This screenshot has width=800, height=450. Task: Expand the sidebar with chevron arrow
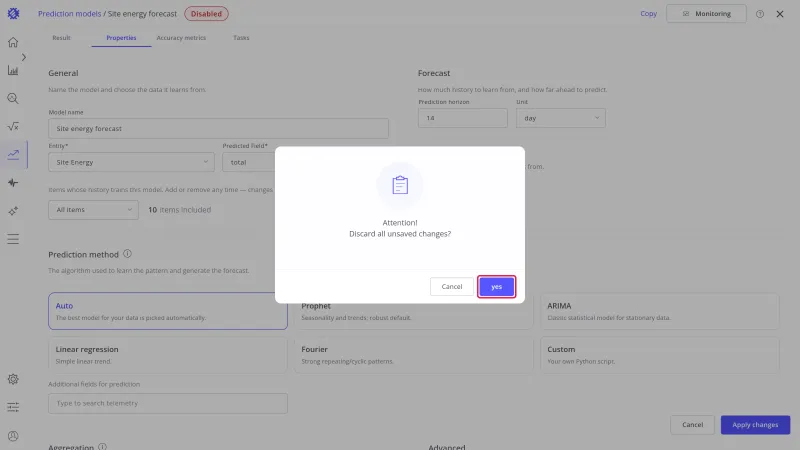tap(23, 57)
